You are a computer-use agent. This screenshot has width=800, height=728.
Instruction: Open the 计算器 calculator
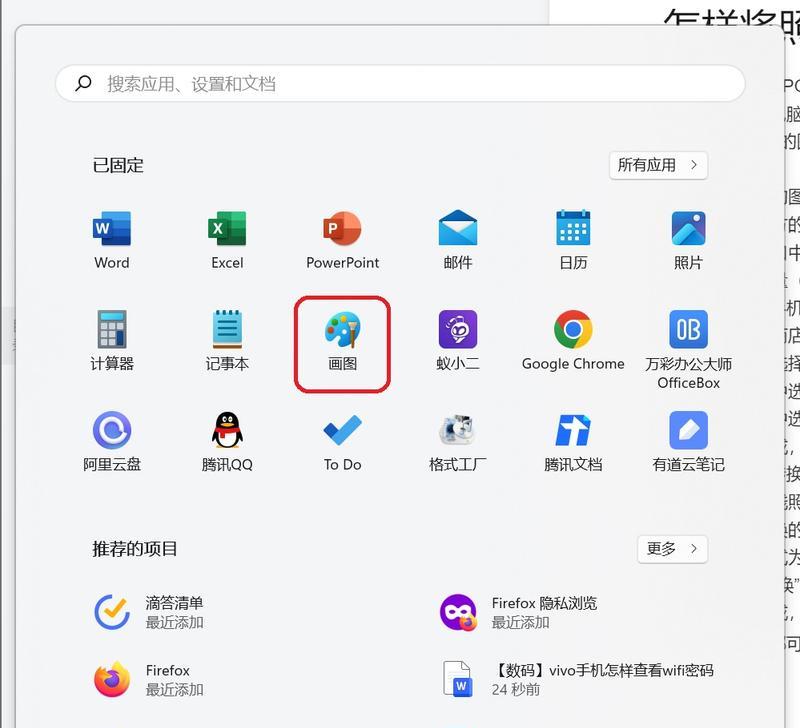(112, 341)
